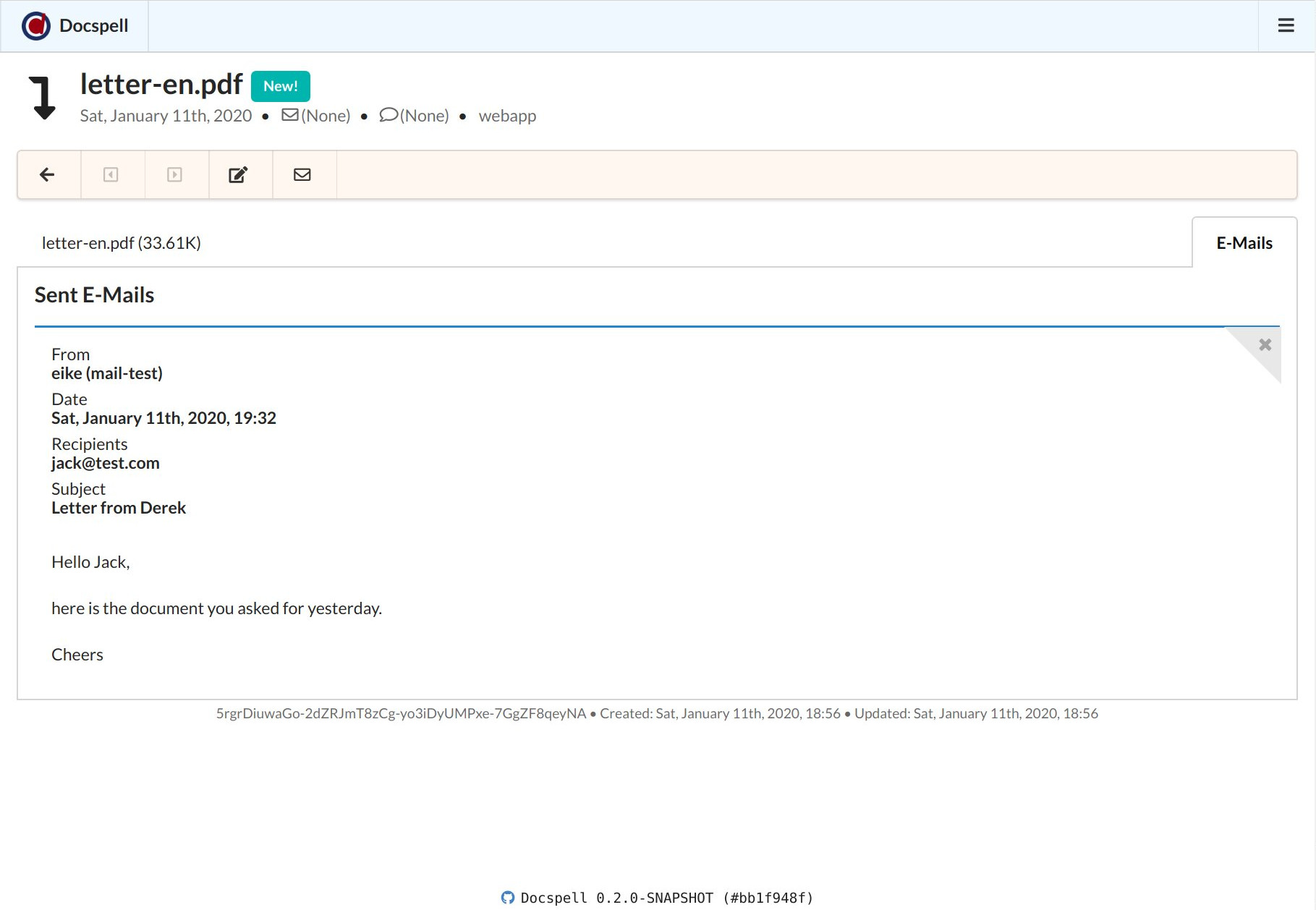Go to the next item

[174, 174]
